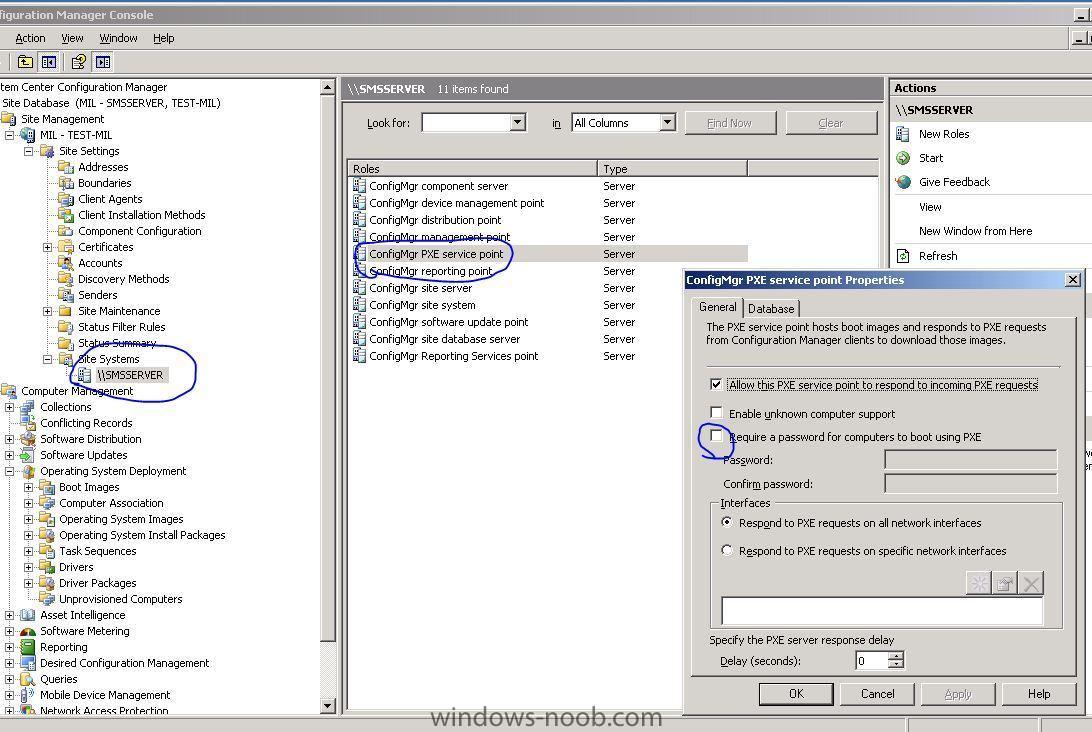1092x732 pixels.
Task: Open the Help menu
Action: coord(164,38)
